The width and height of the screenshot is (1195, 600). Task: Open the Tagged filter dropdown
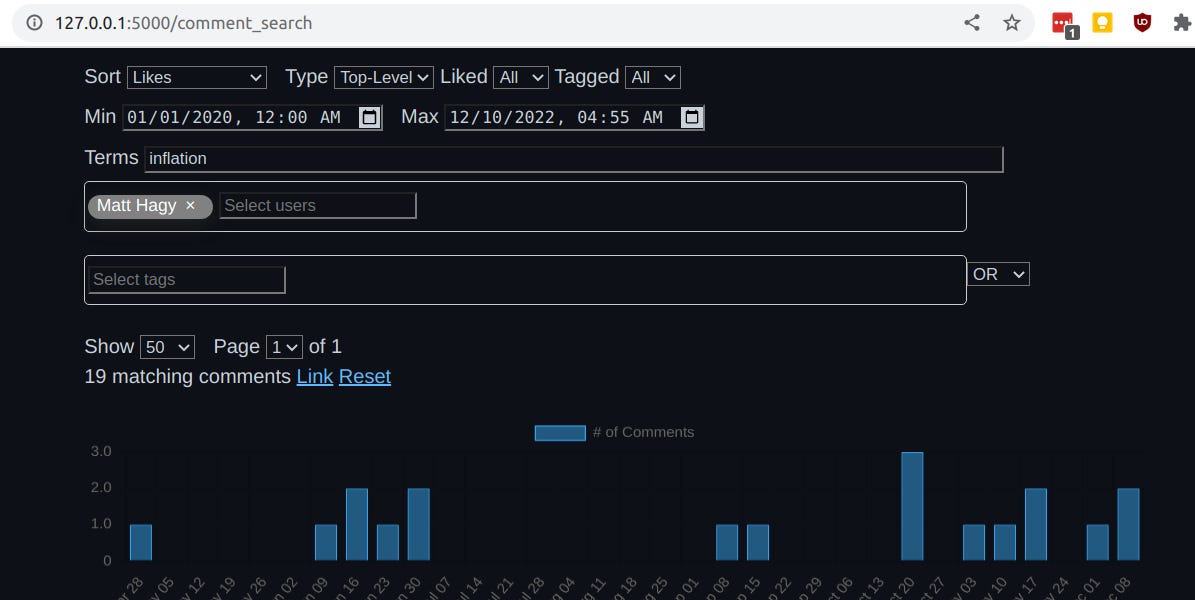[652, 77]
